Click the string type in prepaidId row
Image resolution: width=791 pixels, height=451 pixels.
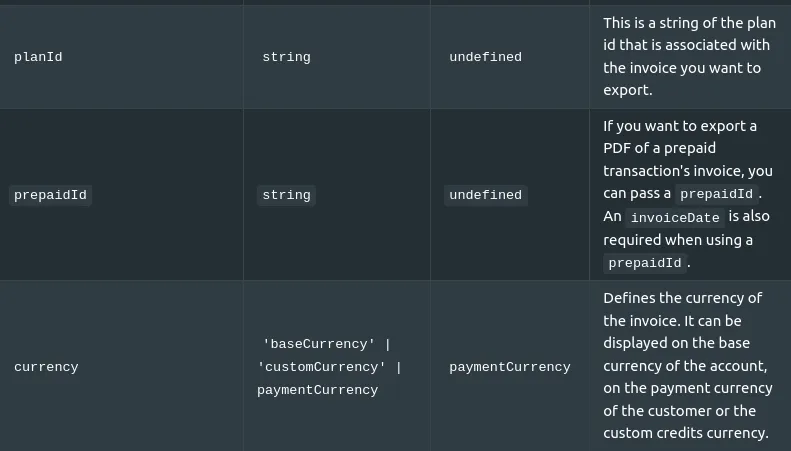[x=287, y=195]
